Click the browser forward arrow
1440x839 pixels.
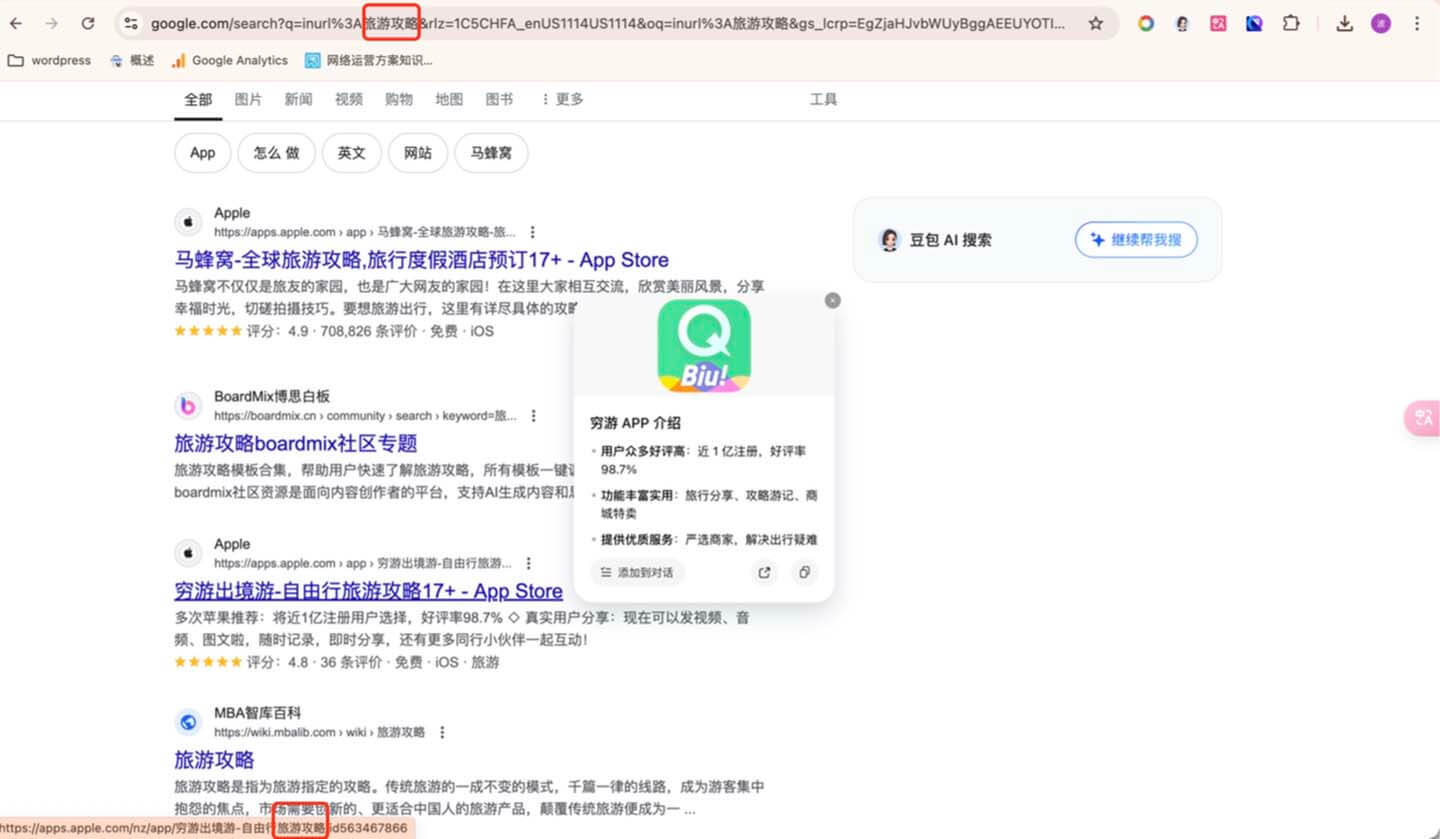[x=52, y=23]
